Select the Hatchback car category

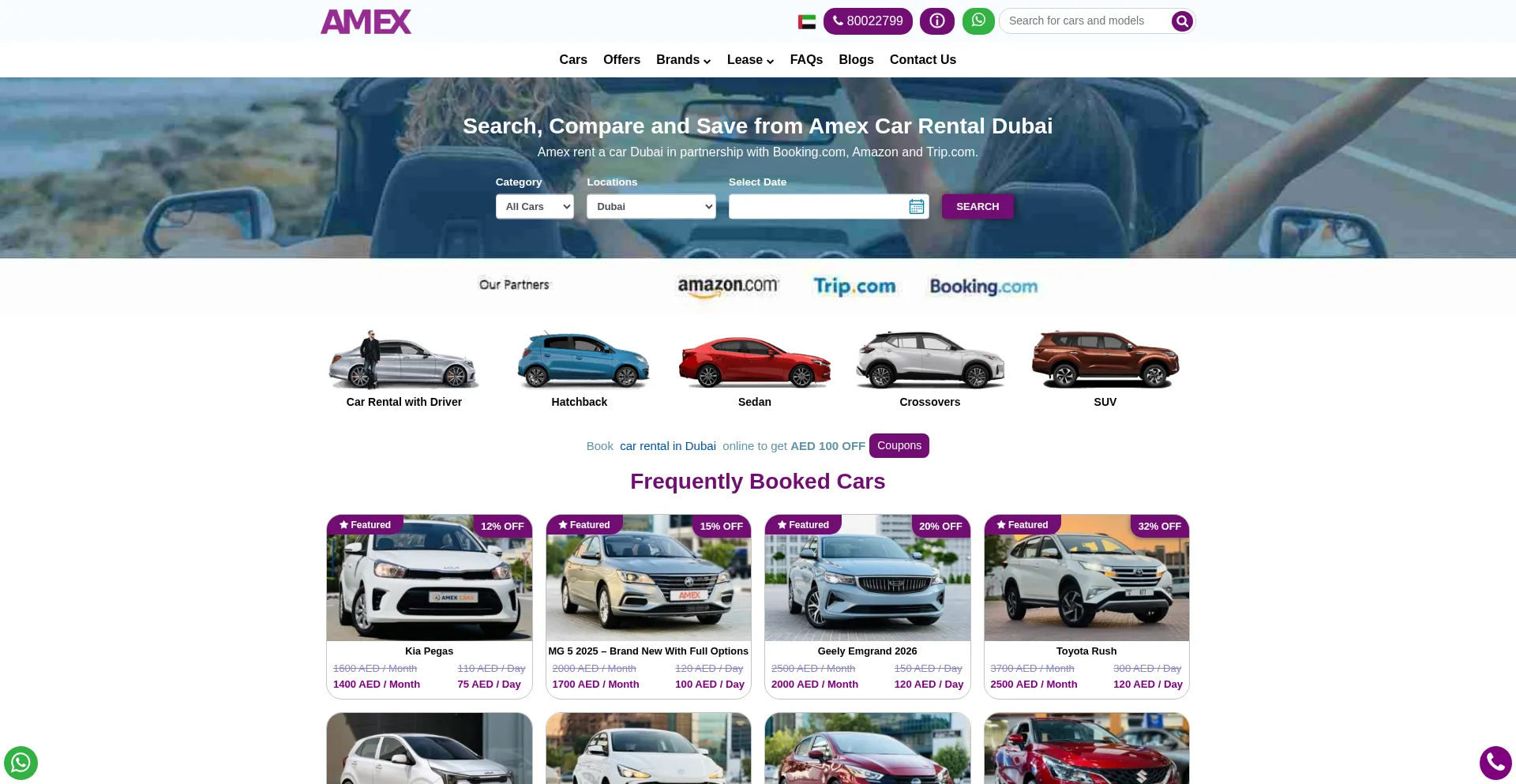coord(580,369)
